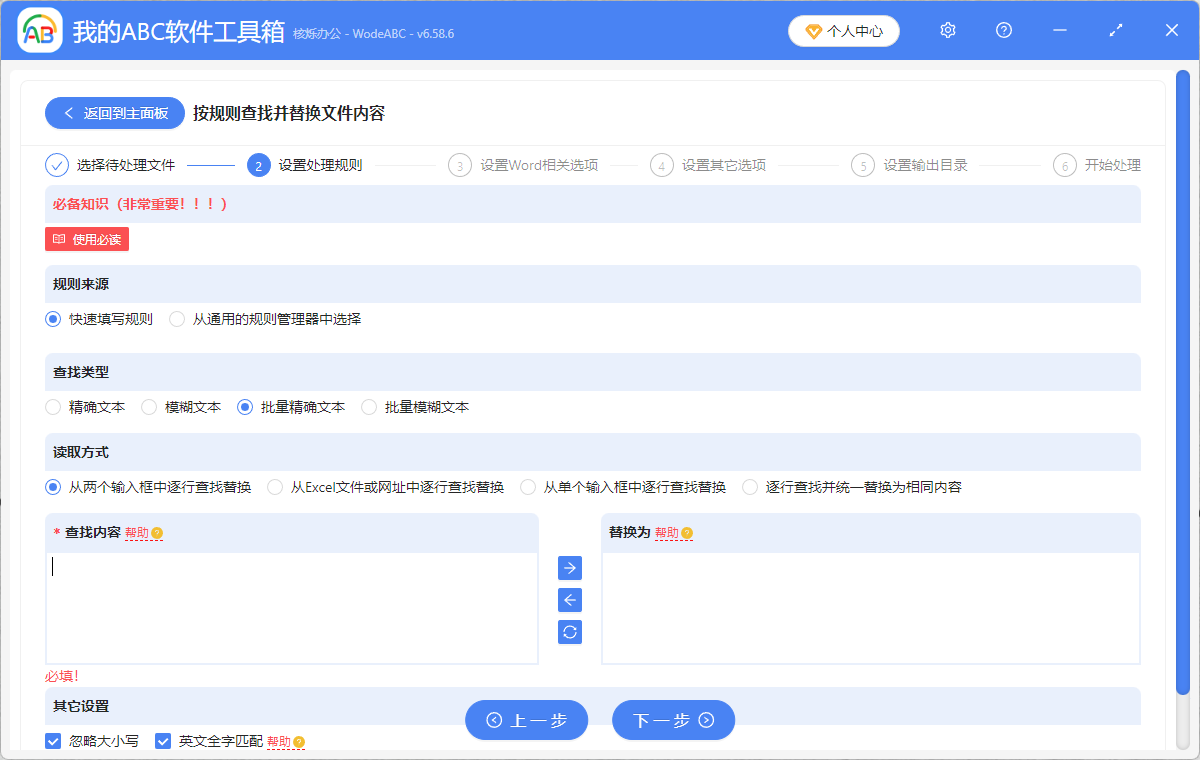The width and height of the screenshot is (1200, 760).
Task: Open 个人中心 in the title bar
Action: [843, 30]
